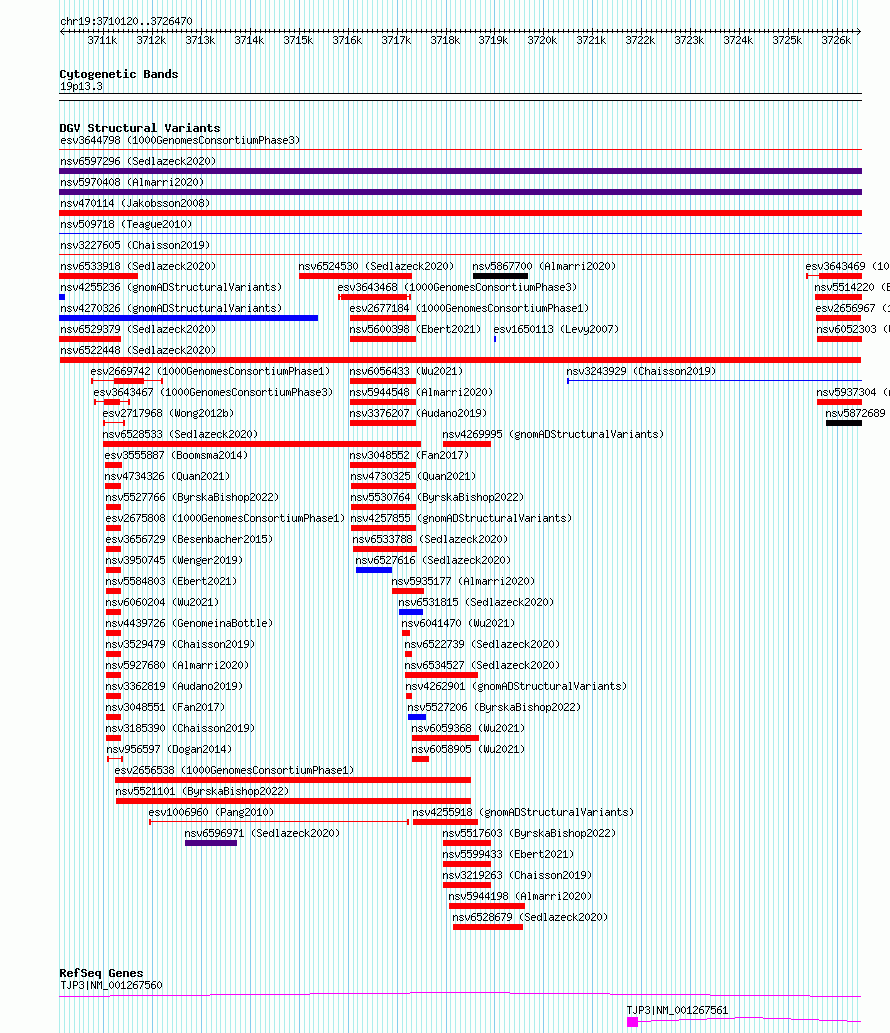The image size is (890, 1033).
Task: Click esv1650113 (Levy2007) label
Action: [556, 330]
